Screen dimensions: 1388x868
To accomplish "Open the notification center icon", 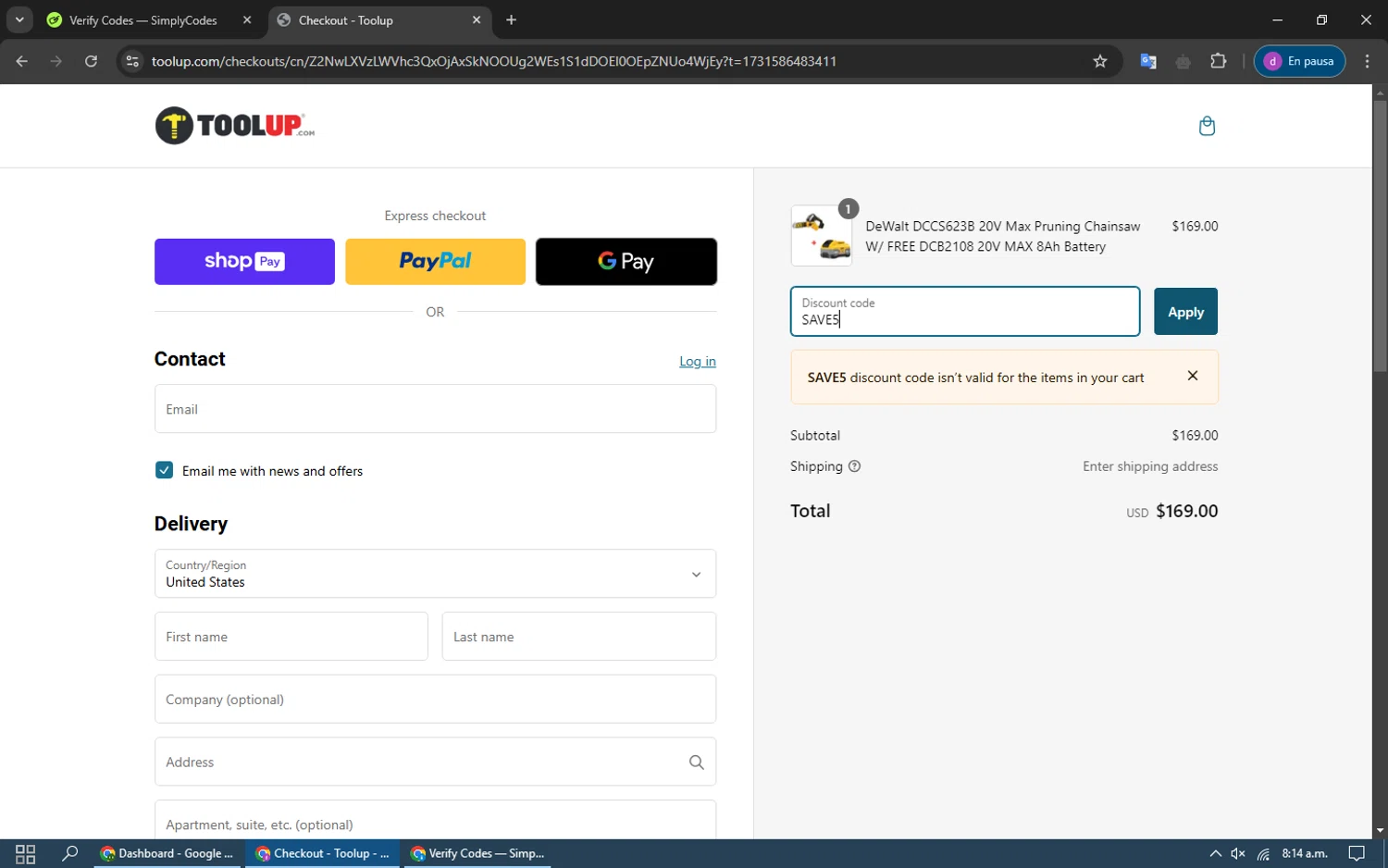I will click(x=1357, y=853).
